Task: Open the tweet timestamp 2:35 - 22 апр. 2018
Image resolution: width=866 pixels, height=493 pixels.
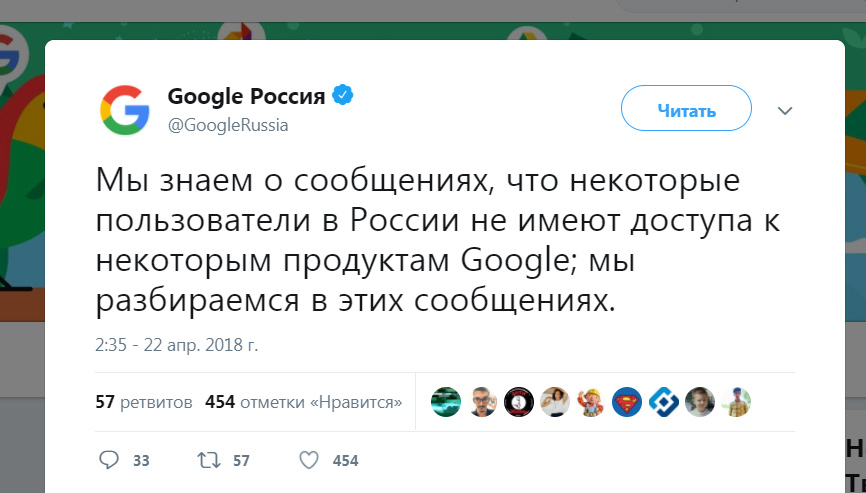Action: (x=178, y=345)
